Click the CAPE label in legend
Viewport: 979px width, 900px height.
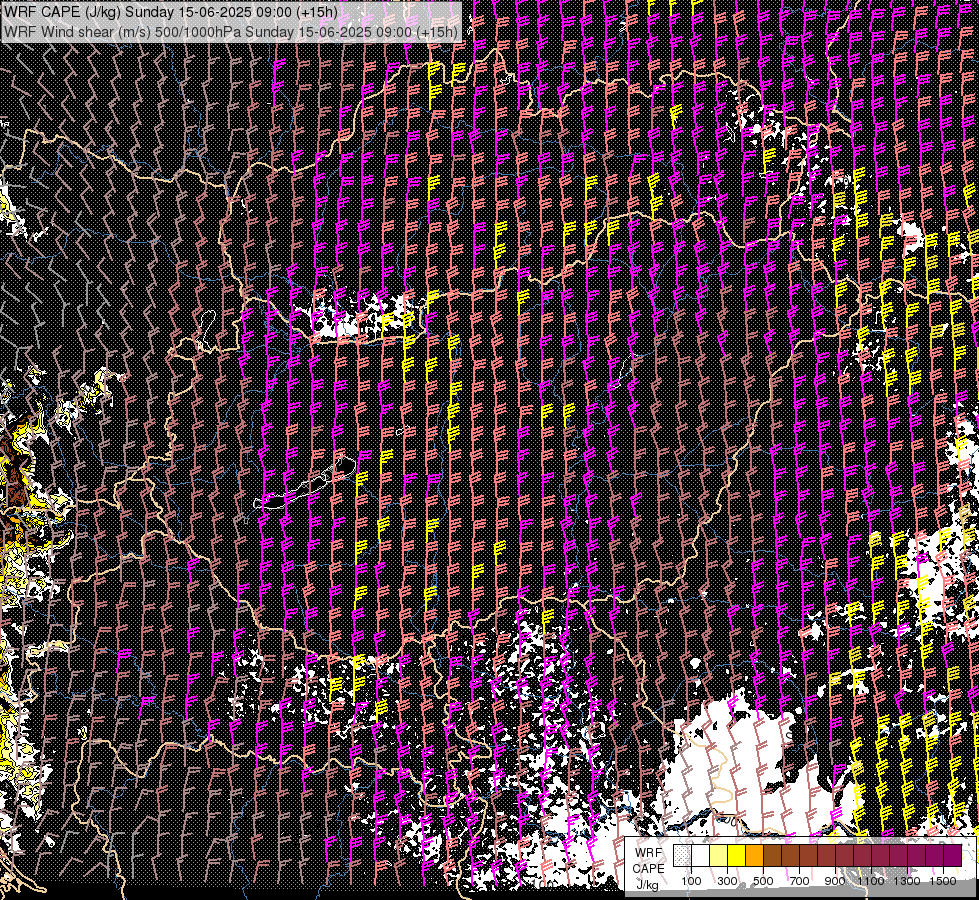[x=648, y=868]
